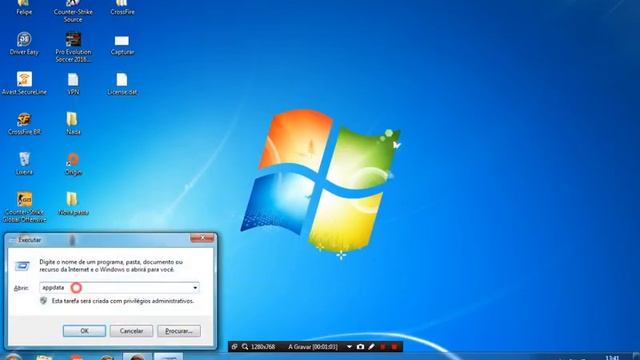Click the magnifier zoom icon on recorder bar

point(245,347)
